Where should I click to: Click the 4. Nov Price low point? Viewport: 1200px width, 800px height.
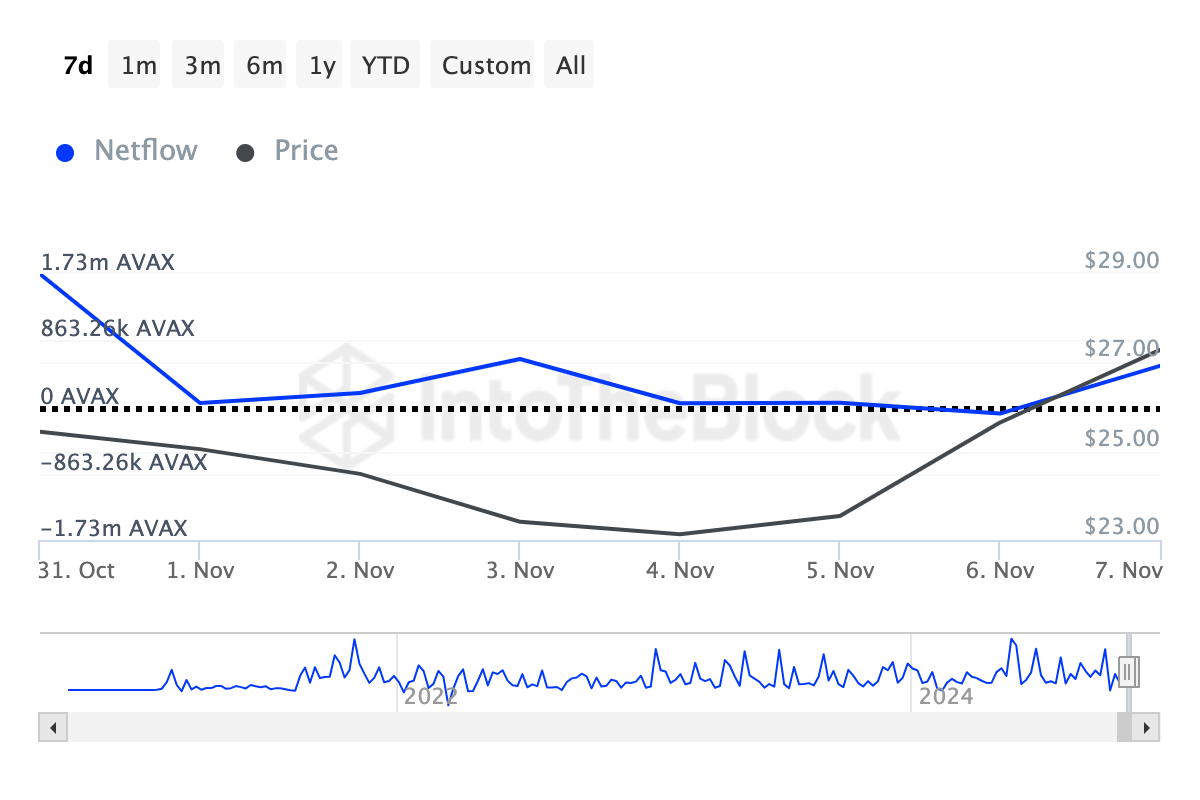tap(679, 534)
